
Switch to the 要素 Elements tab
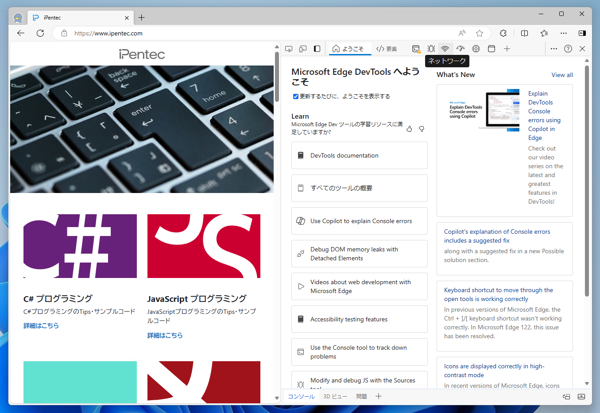point(386,49)
